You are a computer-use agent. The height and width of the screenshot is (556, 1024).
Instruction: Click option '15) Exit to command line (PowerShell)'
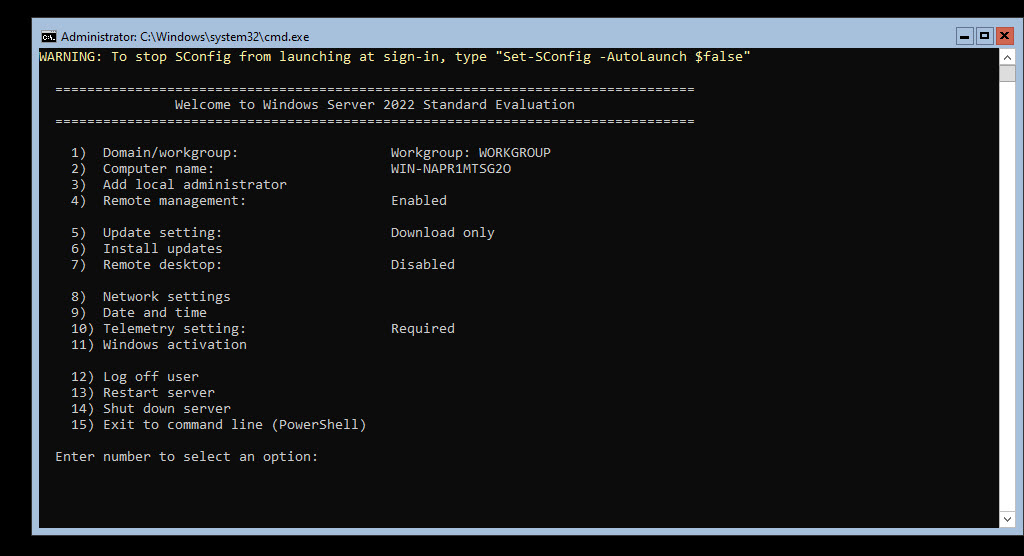coord(218,425)
